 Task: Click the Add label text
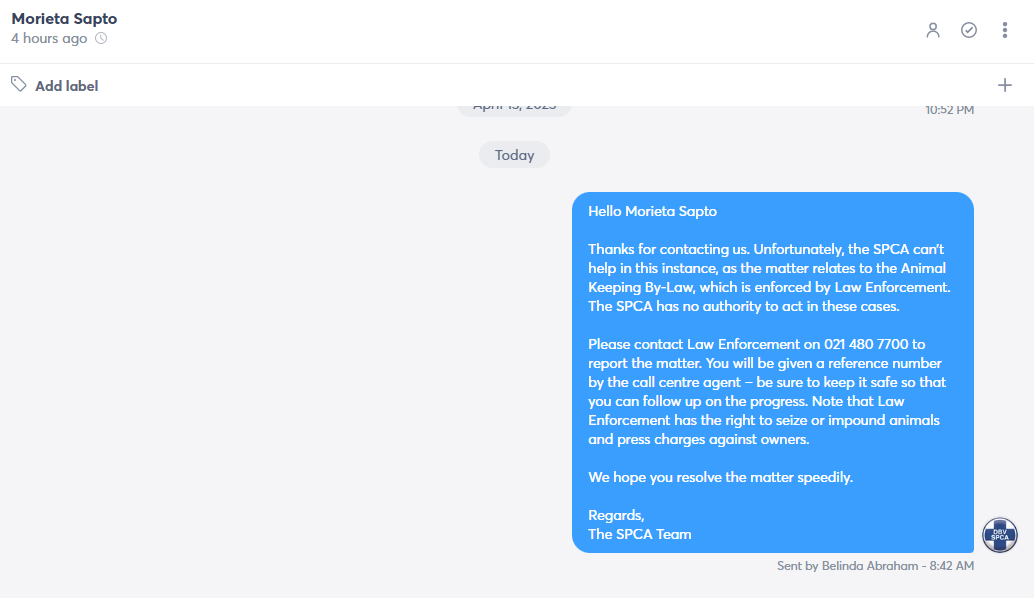pyautogui.click(x=67, y=86)
